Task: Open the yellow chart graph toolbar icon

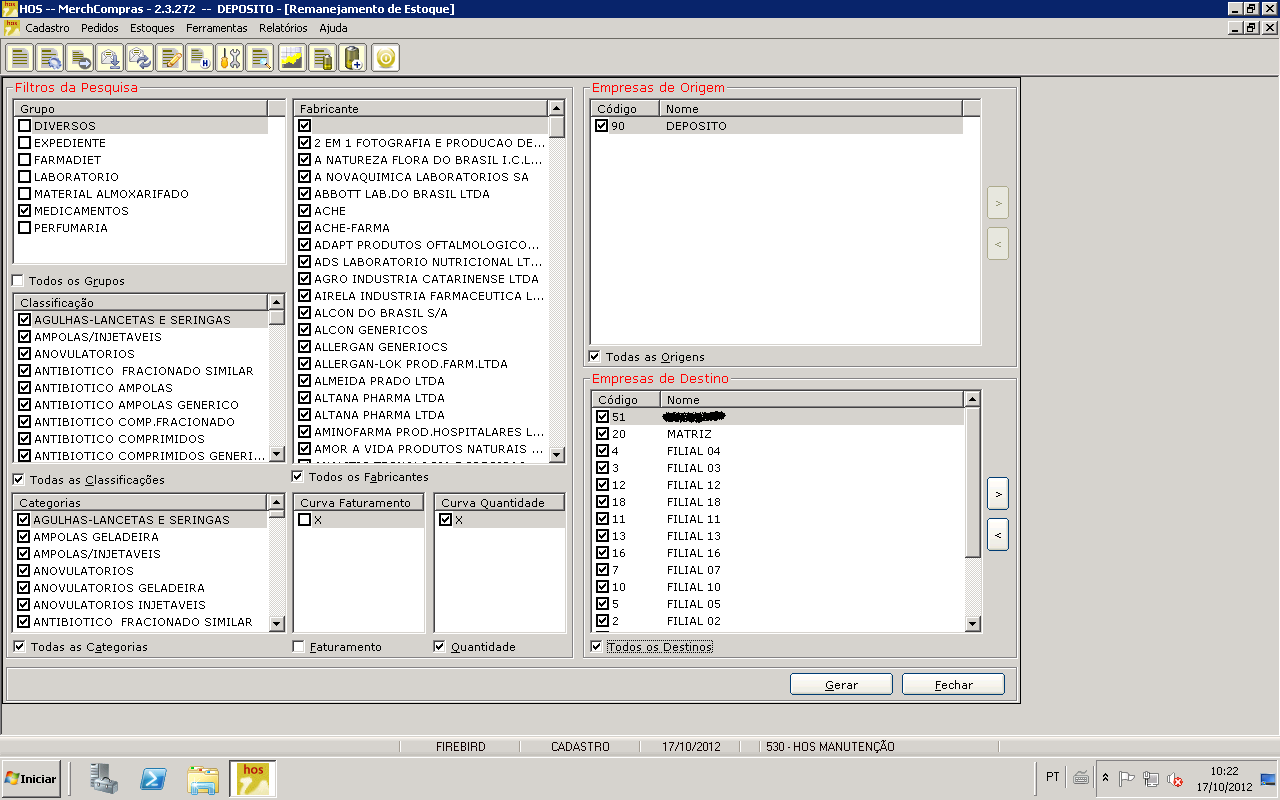Action: [x=291, y=58]
